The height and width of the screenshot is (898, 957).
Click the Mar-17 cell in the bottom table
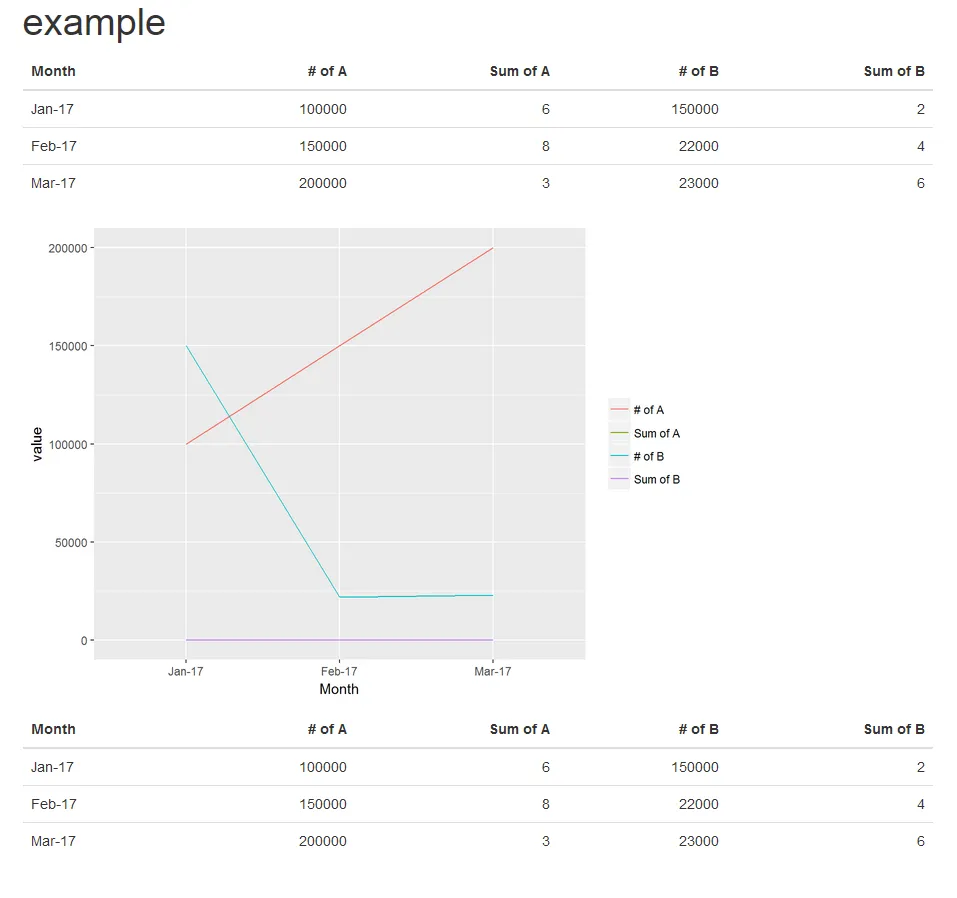click(x=53, y=841)
